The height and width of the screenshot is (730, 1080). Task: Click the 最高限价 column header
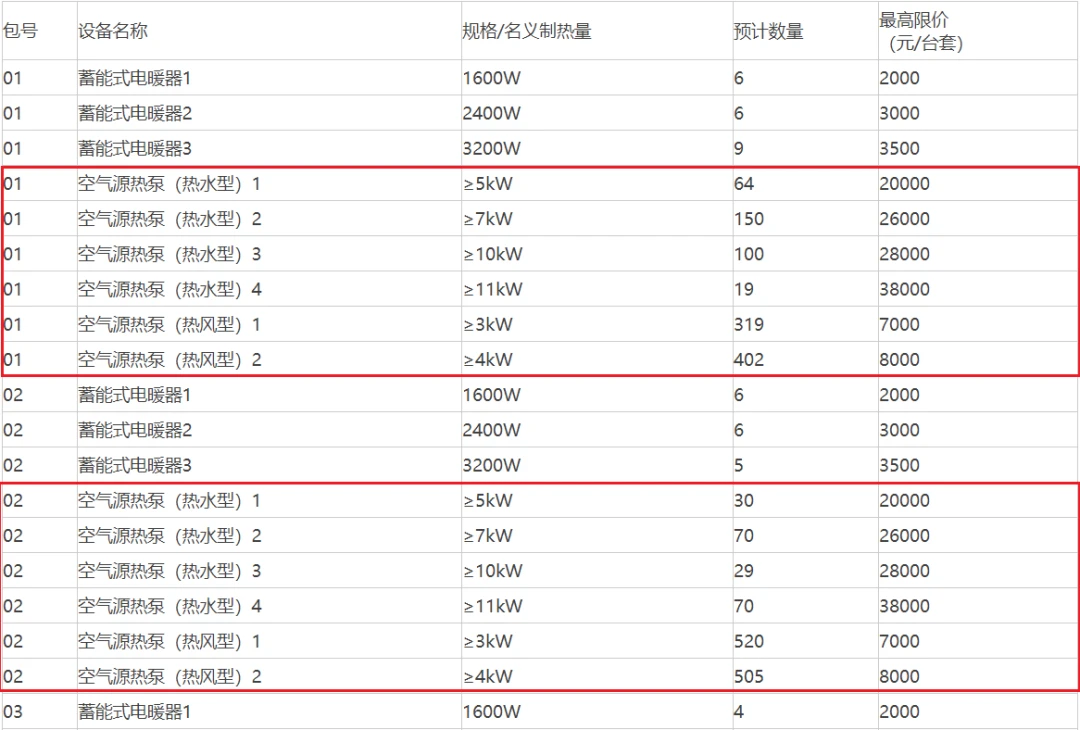pyautogui.click(x=914, y=21)
